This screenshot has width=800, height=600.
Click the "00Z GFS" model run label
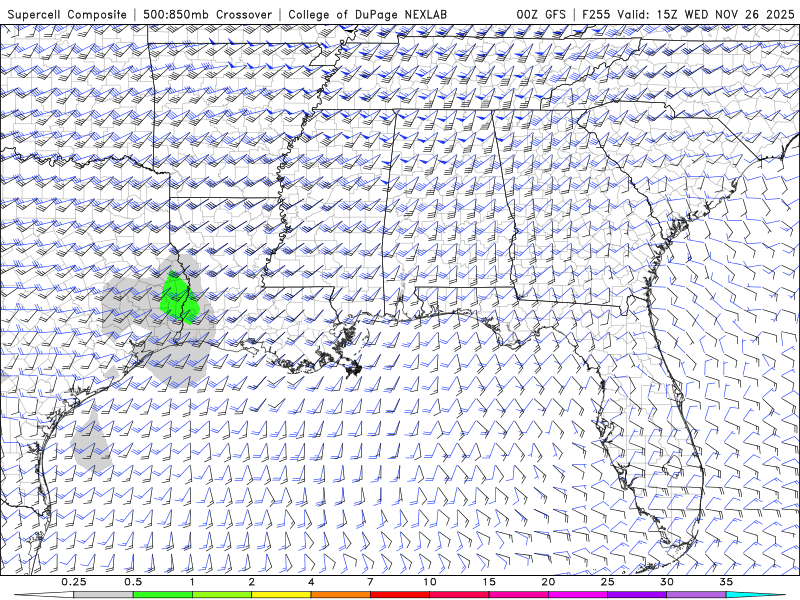click(x=541, y=14)
